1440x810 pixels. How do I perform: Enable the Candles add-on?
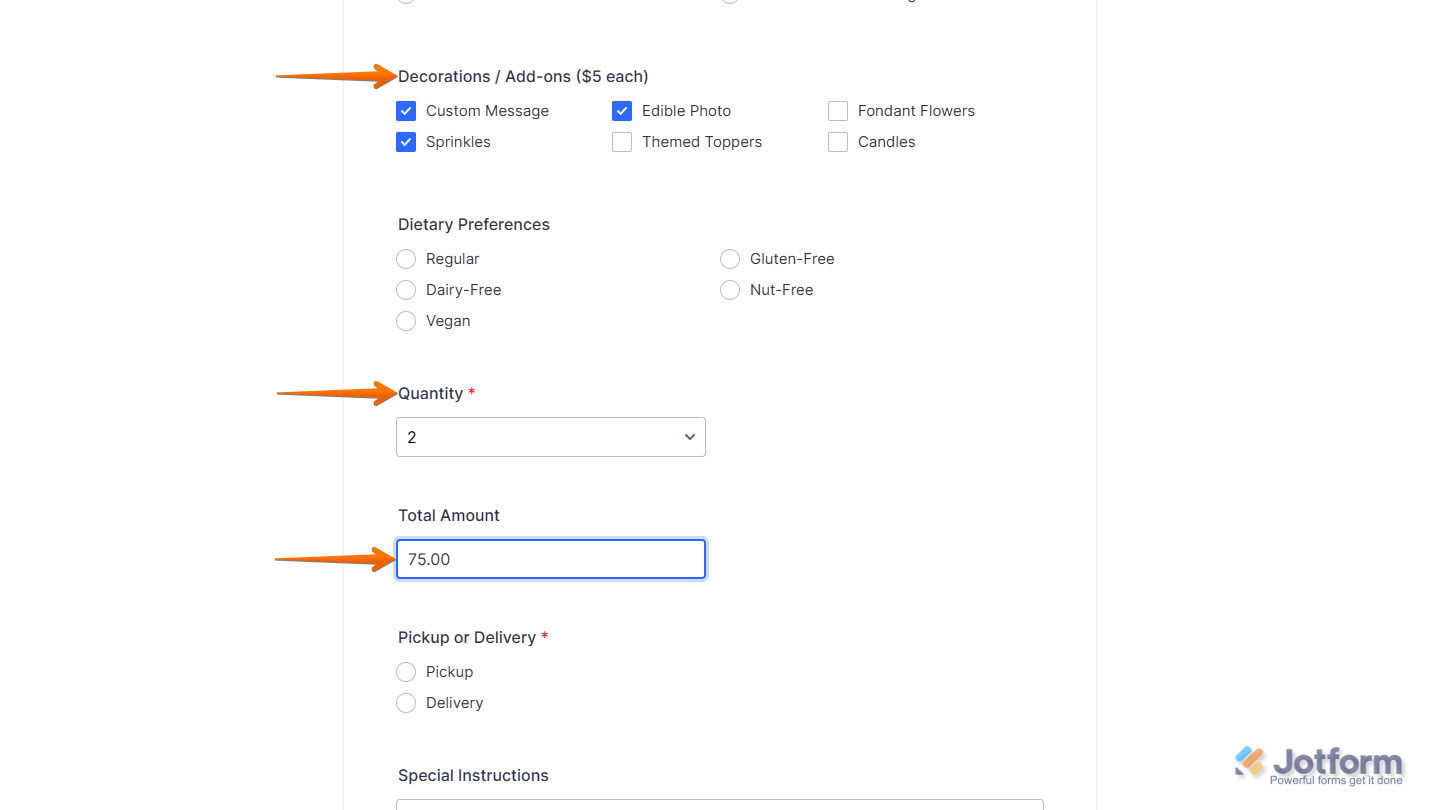837,141
